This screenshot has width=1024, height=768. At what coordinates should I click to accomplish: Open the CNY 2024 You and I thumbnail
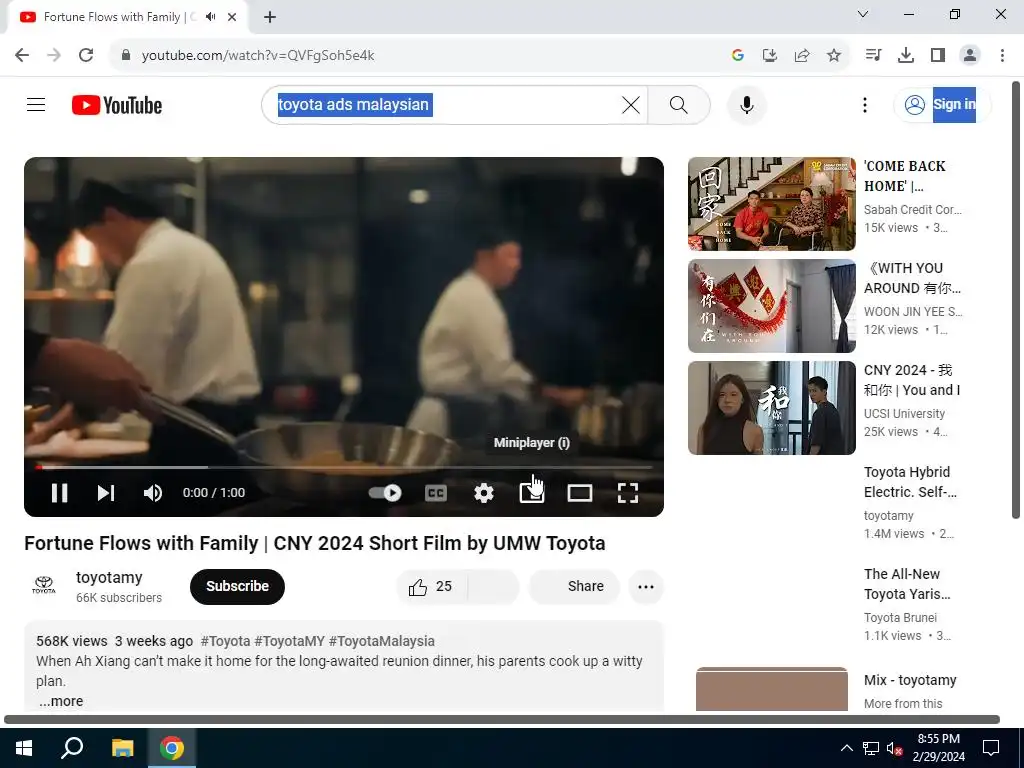771,408
